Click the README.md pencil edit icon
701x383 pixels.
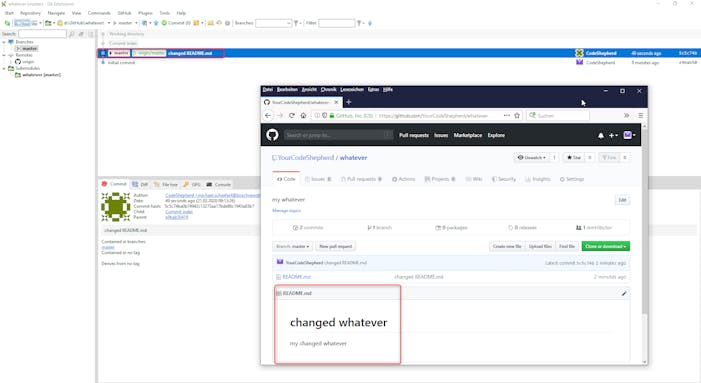pyautogui.click(x=624, y=294)
